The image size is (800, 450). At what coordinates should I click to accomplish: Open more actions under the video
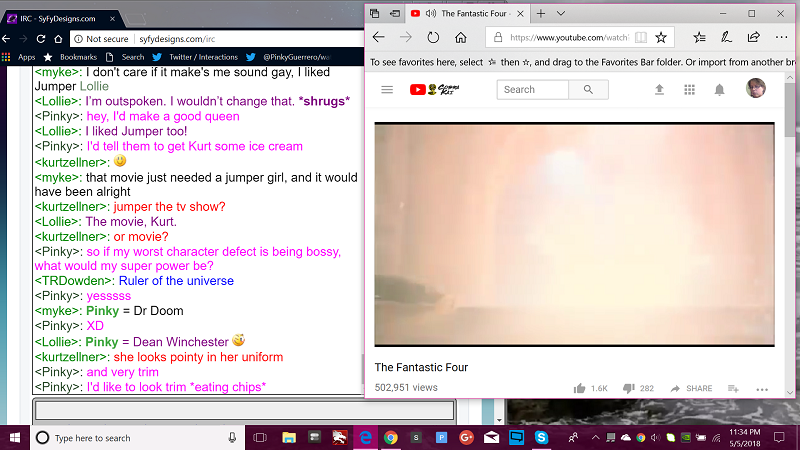pyautogui.click(x=762, y=389)
